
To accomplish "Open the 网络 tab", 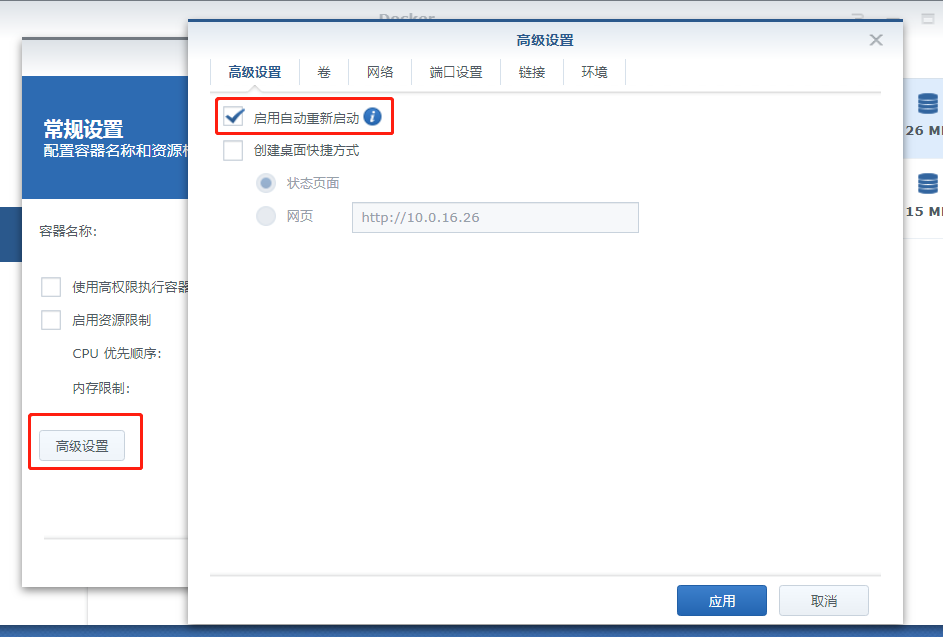I will point(380,72).
